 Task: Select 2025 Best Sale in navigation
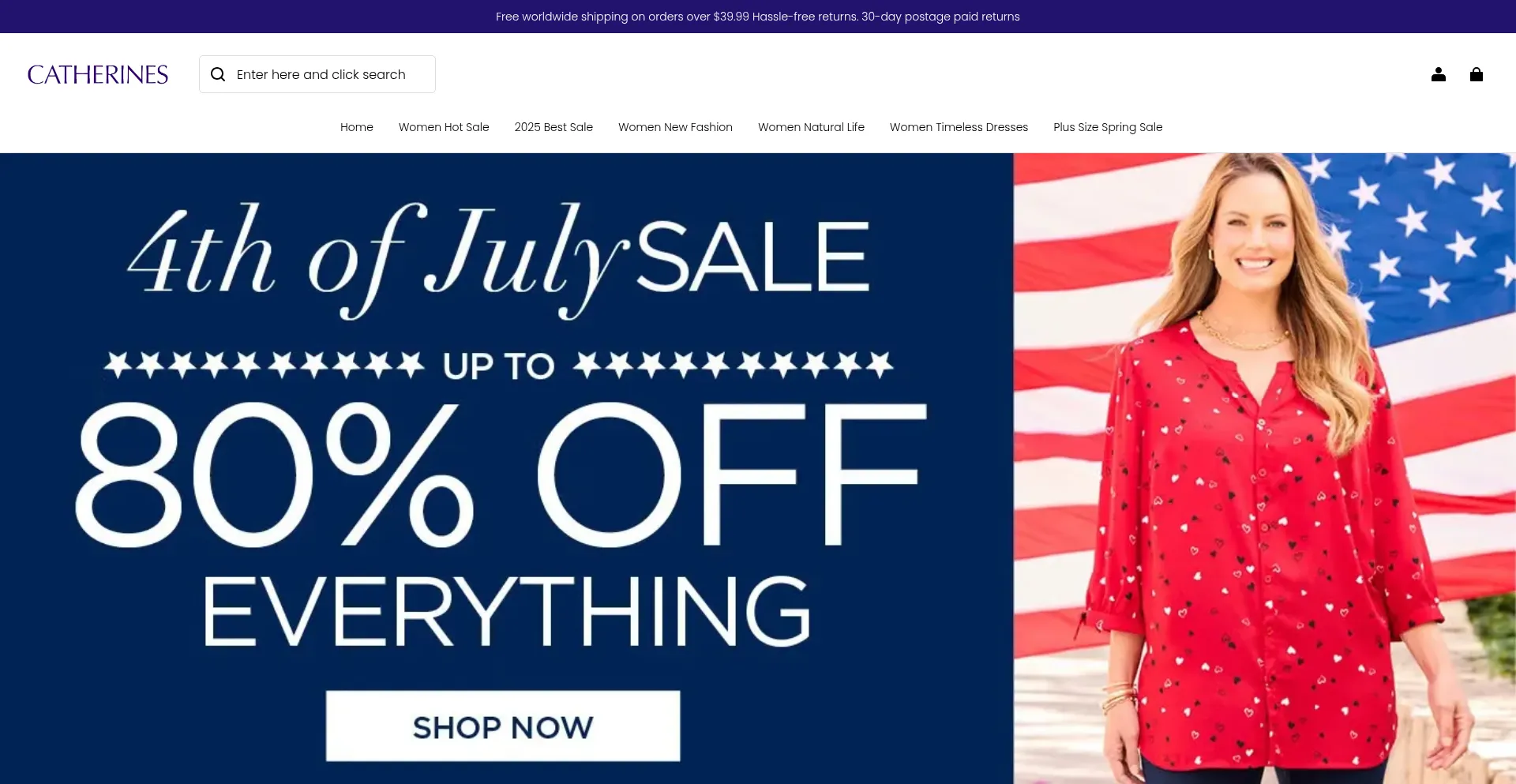[553, 127]
